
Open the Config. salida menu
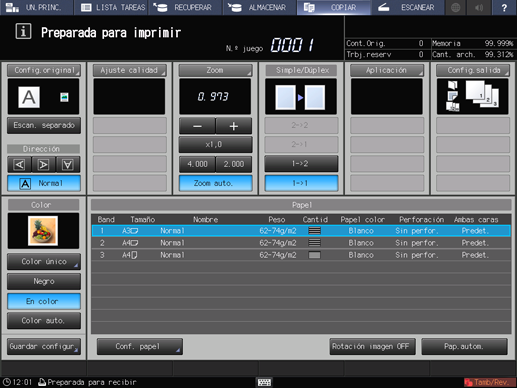(473, 70)
